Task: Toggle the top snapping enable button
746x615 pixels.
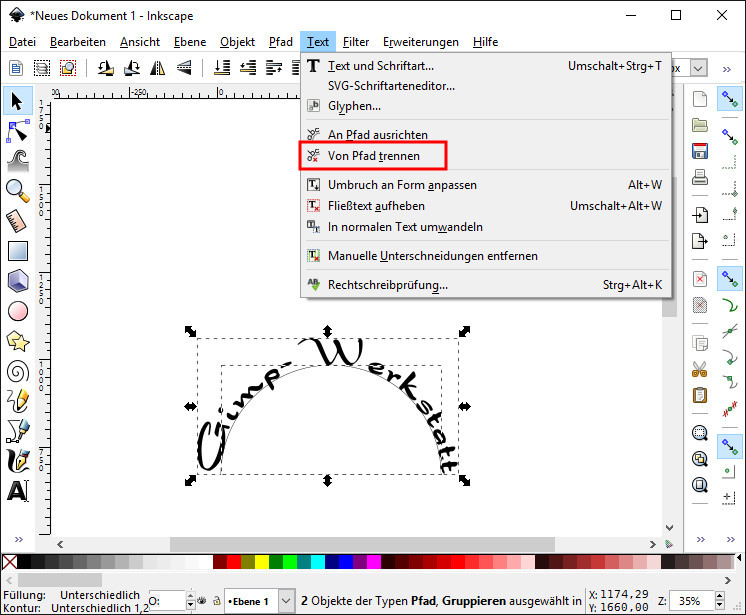Action: coord(729,99)
